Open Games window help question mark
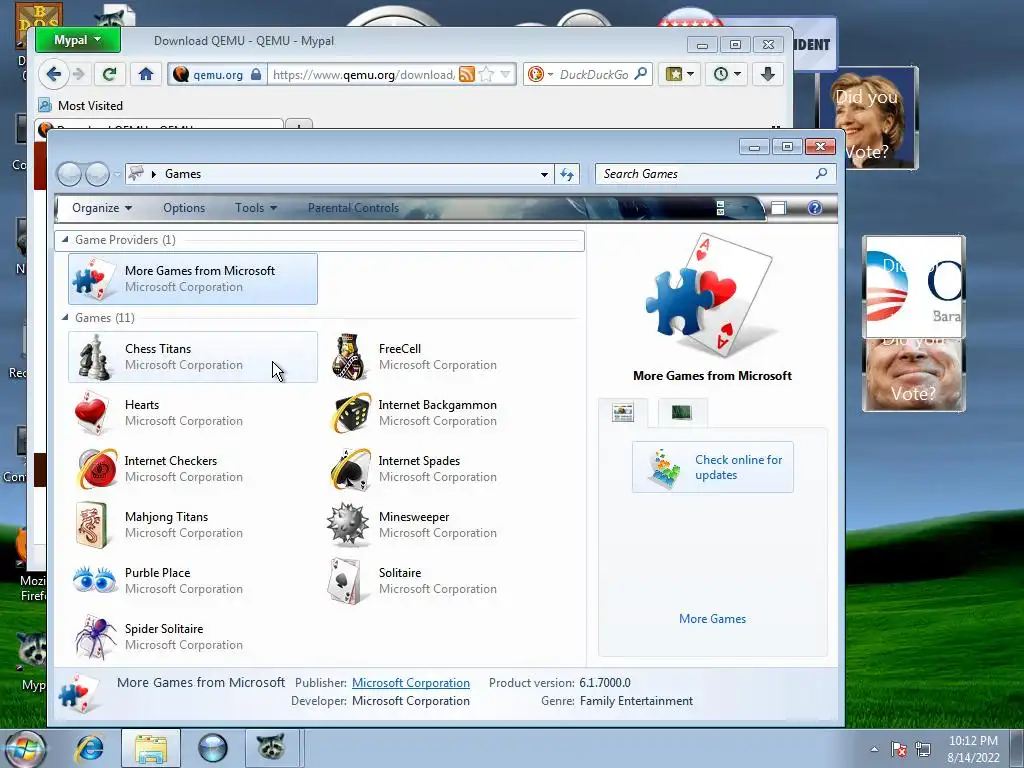 coord(814,208)
